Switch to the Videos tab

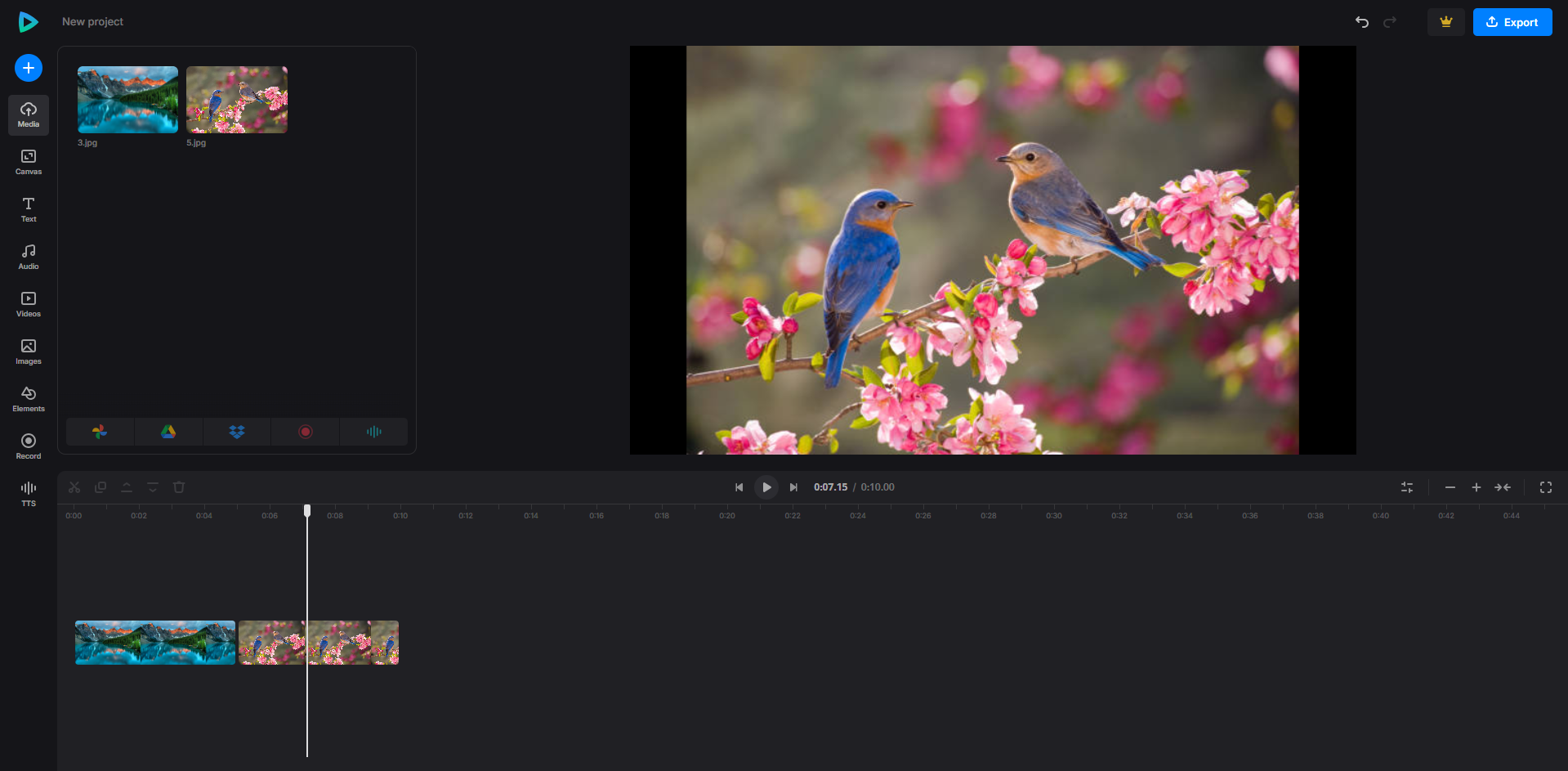pyautogui.click(x=28, y=303)
